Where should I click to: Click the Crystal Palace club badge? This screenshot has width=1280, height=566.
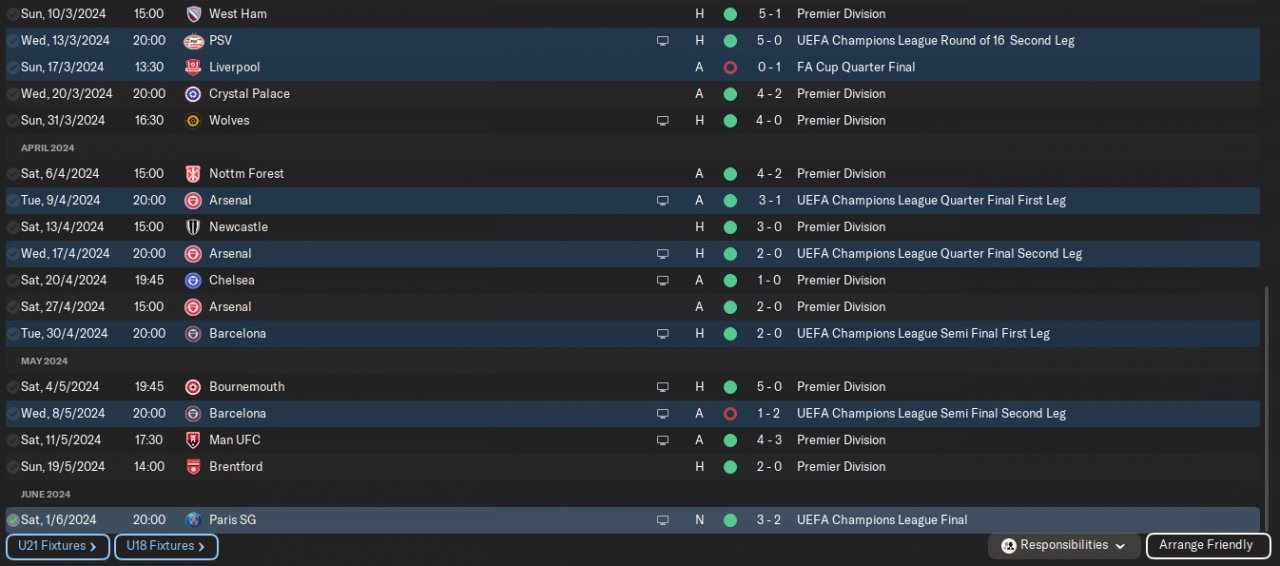[x=193, y=94]
